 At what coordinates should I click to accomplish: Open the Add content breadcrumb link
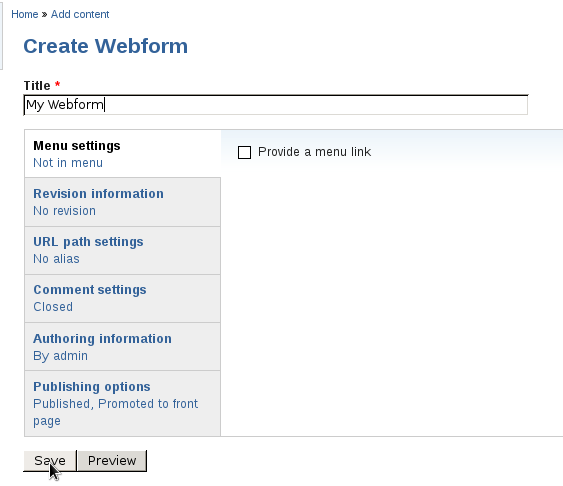(80, 14)
